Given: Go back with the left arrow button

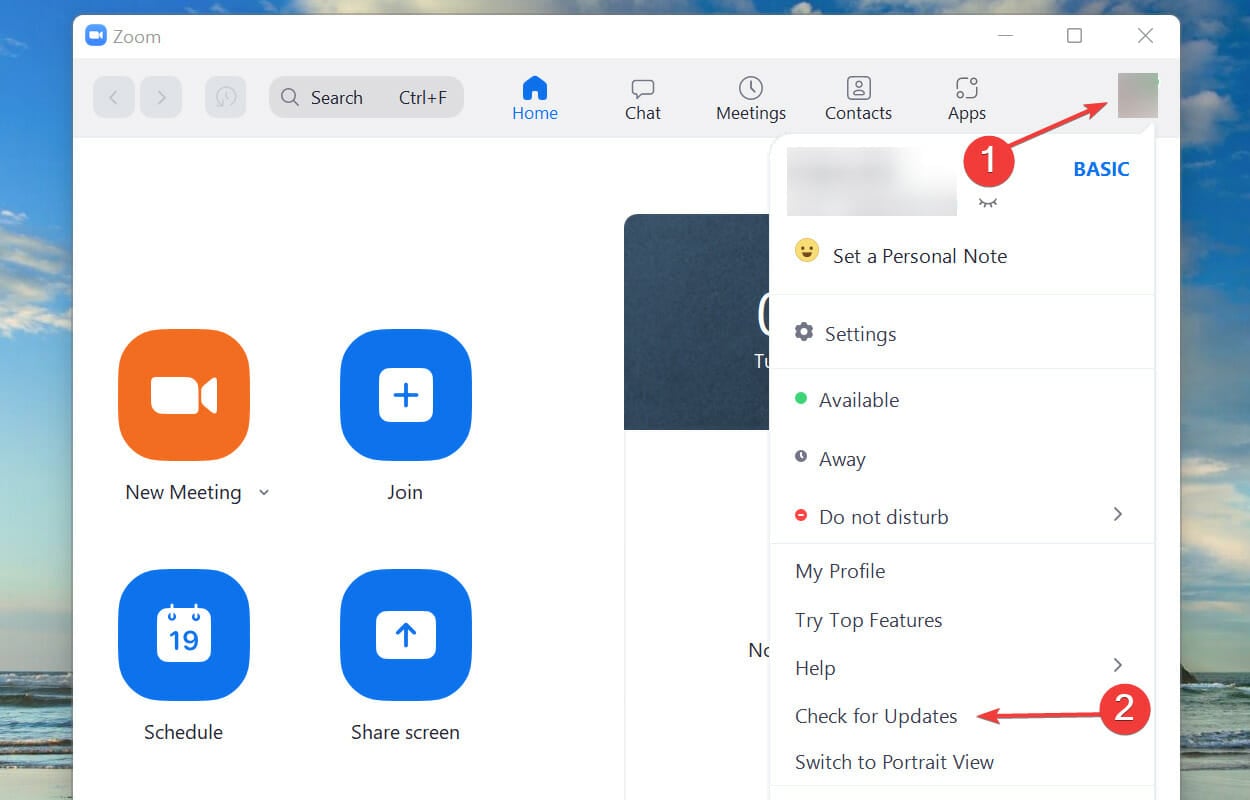Looking at the screenshot, I should 114,97.
